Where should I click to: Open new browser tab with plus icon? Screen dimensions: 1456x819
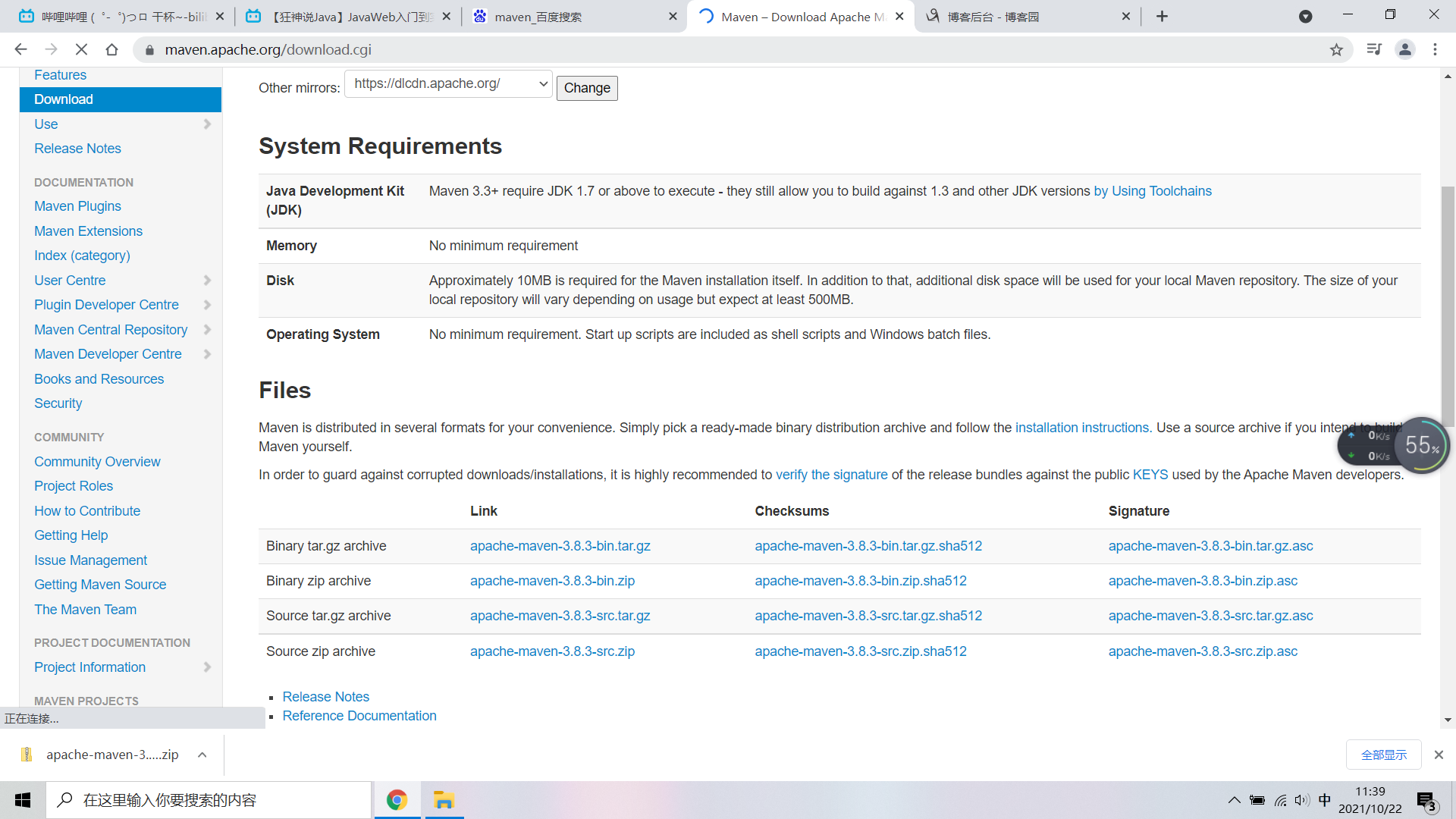[1162, 17]
